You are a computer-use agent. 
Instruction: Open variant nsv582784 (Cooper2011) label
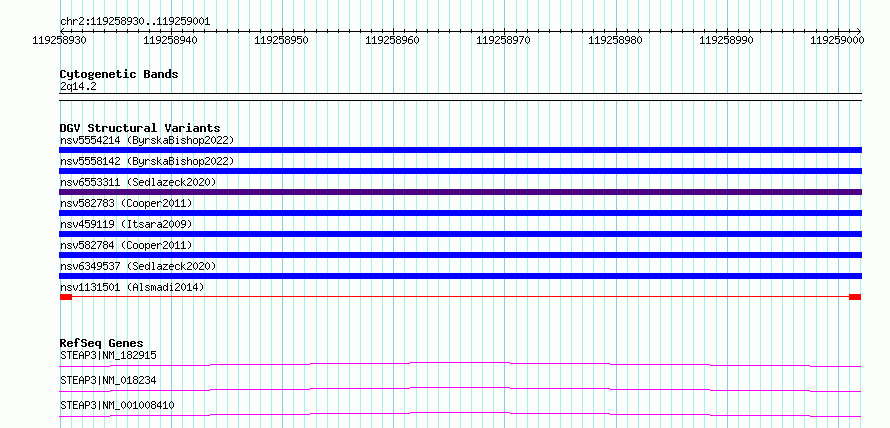(126, 245)
